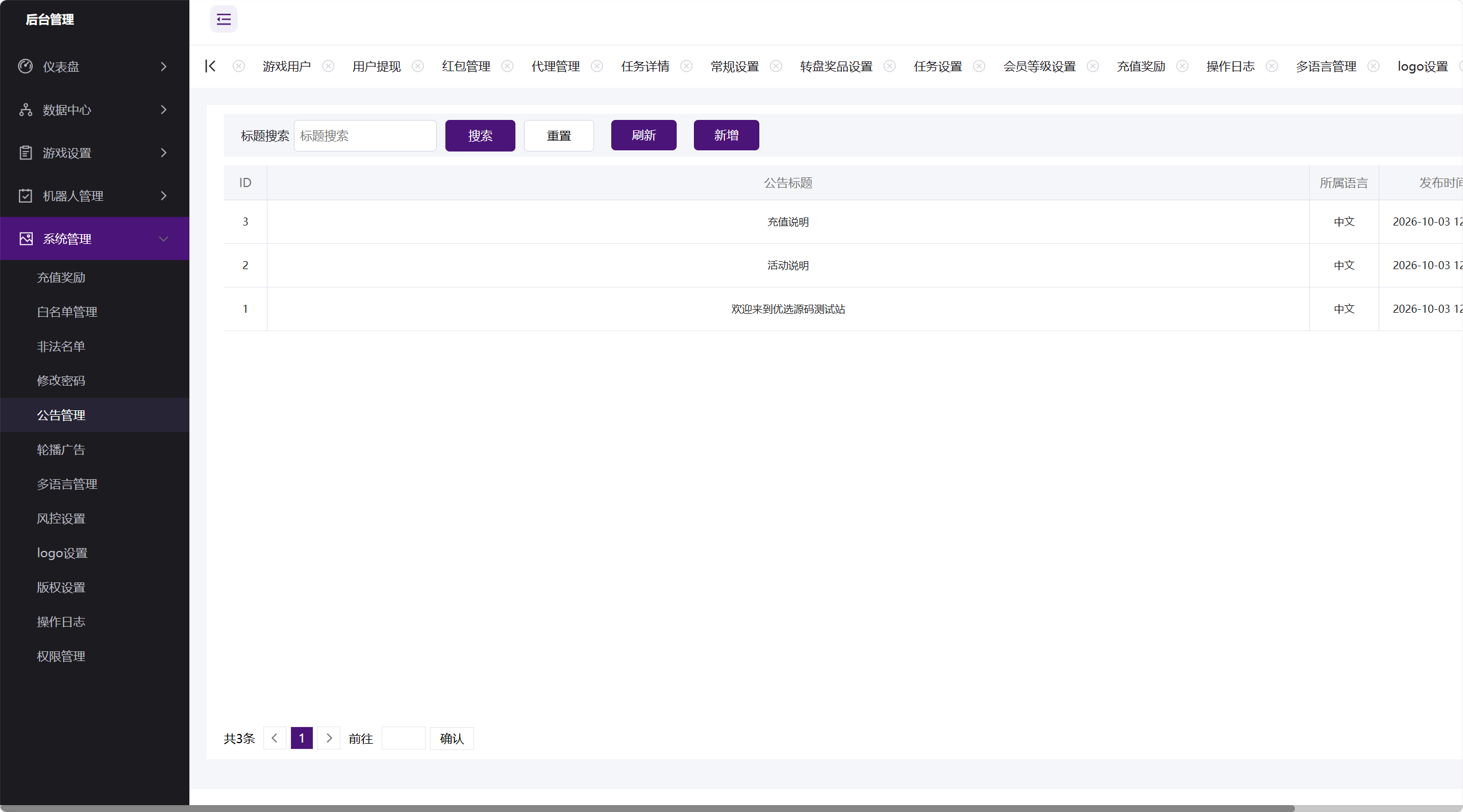Viewport: 1463px width, 812px height.
Task: Focus the 前往 page number input
Action: point(404,739)
